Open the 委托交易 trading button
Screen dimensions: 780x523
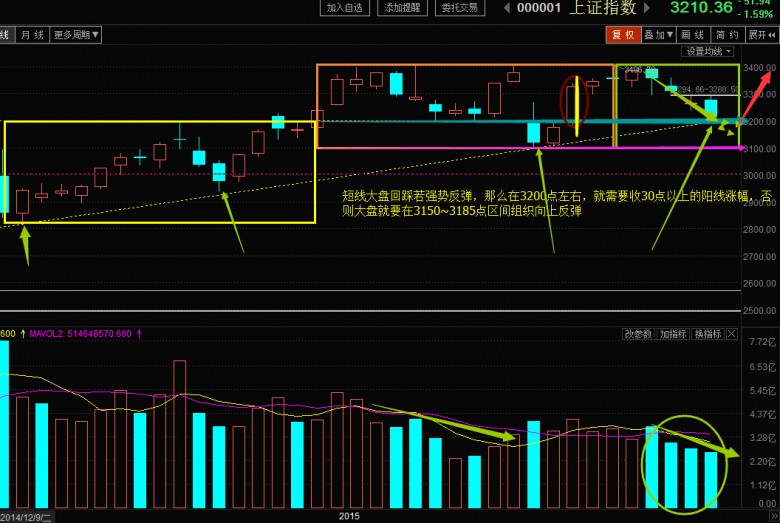[x=460, y=8]
